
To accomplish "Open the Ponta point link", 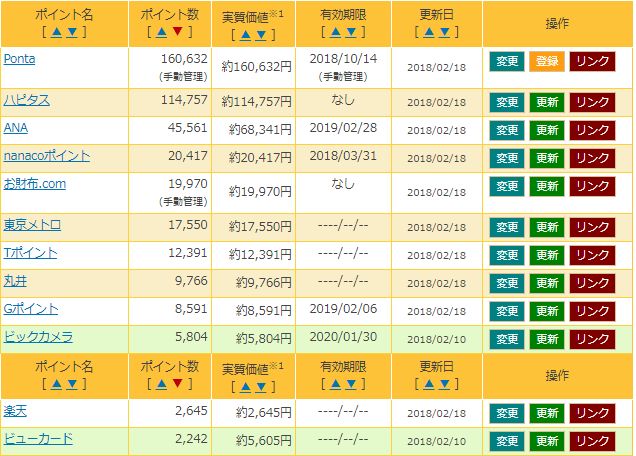I will (19, 59).
